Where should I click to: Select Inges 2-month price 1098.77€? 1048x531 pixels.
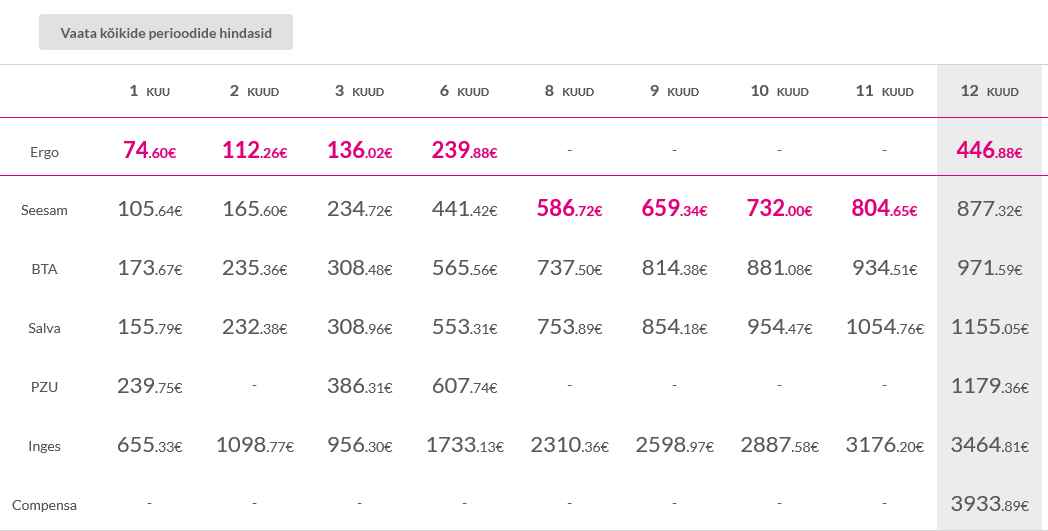click(x=255, y=446)
